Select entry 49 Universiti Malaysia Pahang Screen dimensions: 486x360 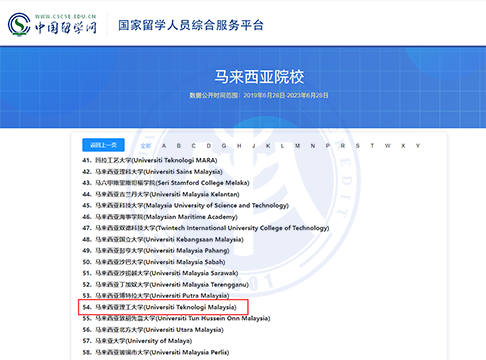tap(156, 251)
